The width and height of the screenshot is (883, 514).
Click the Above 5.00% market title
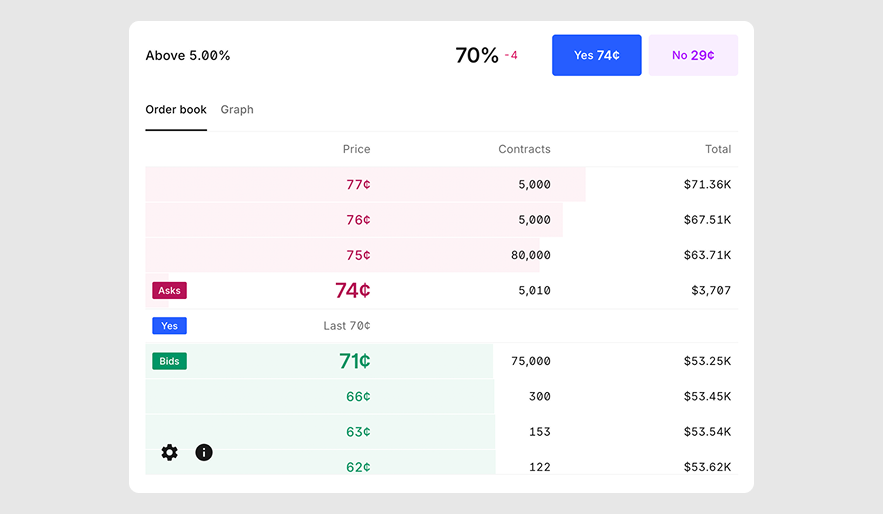(x=188, y=56)
